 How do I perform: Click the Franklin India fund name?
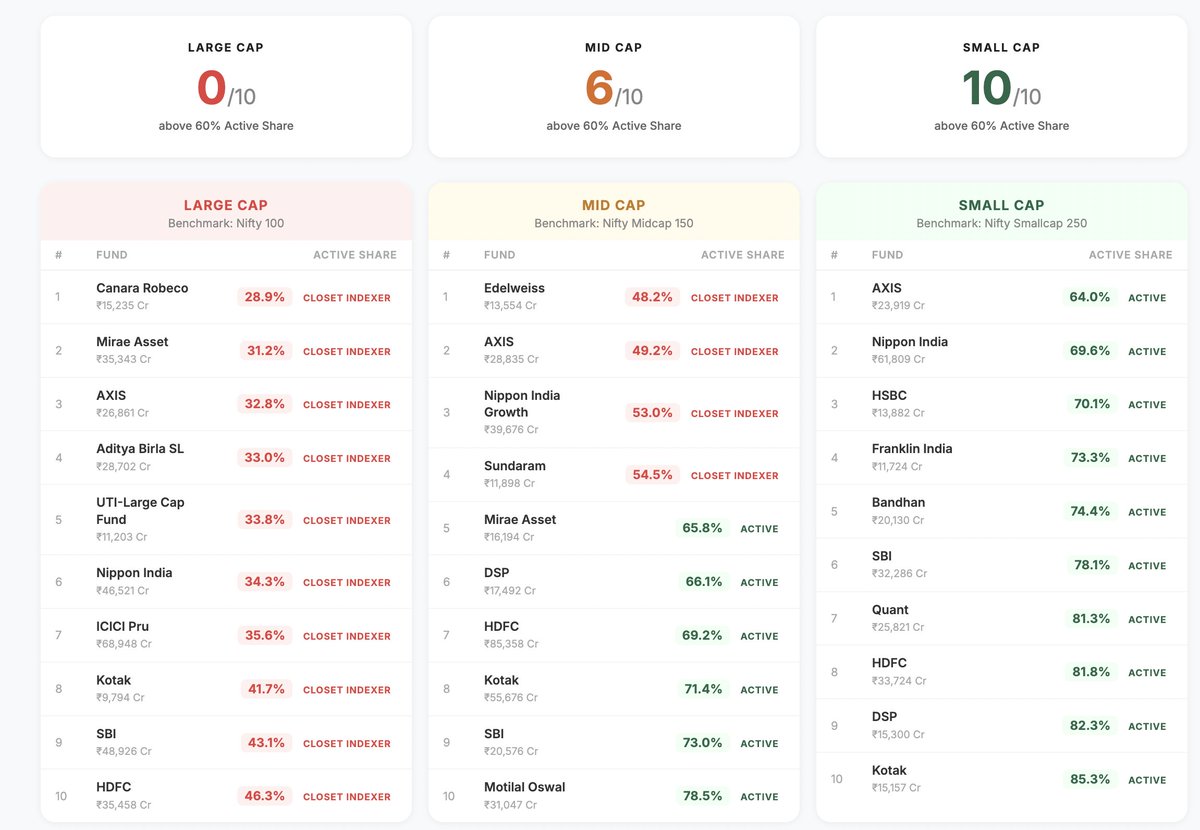pyautogui.click(x=912, y=449)
